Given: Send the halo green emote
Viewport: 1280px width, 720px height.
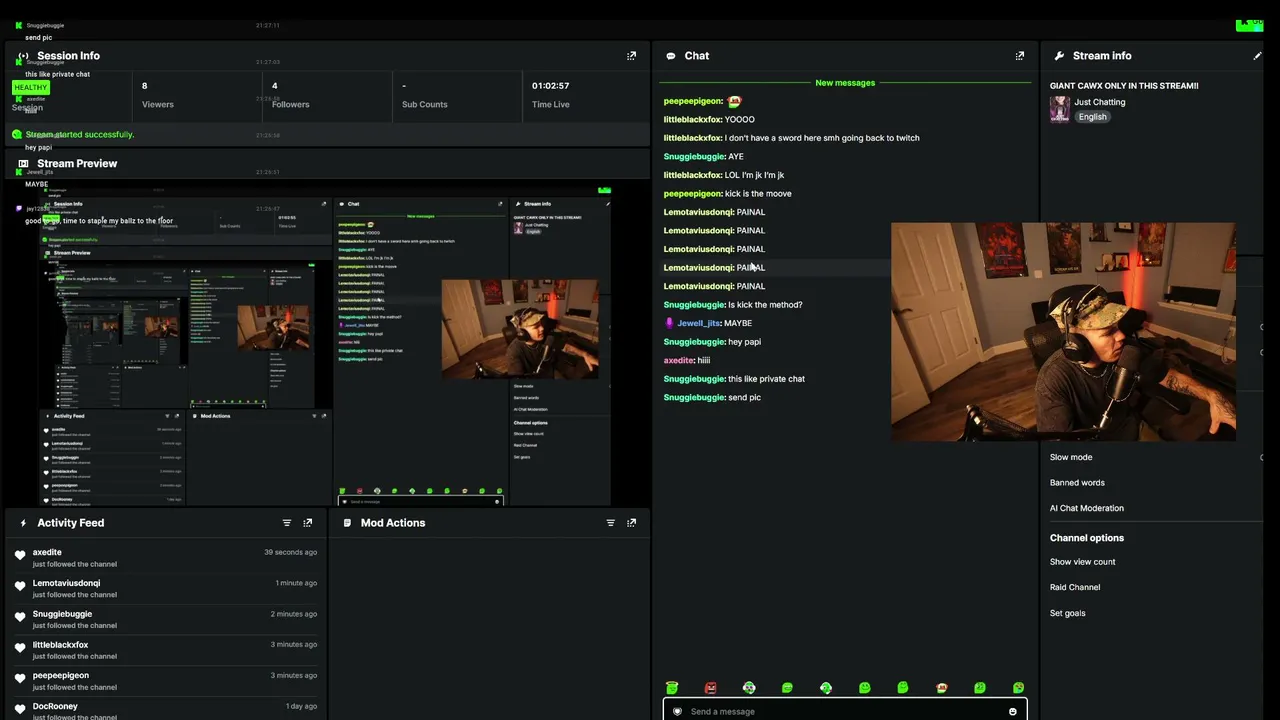Looking at the screenshot, I should coord(672,688).
